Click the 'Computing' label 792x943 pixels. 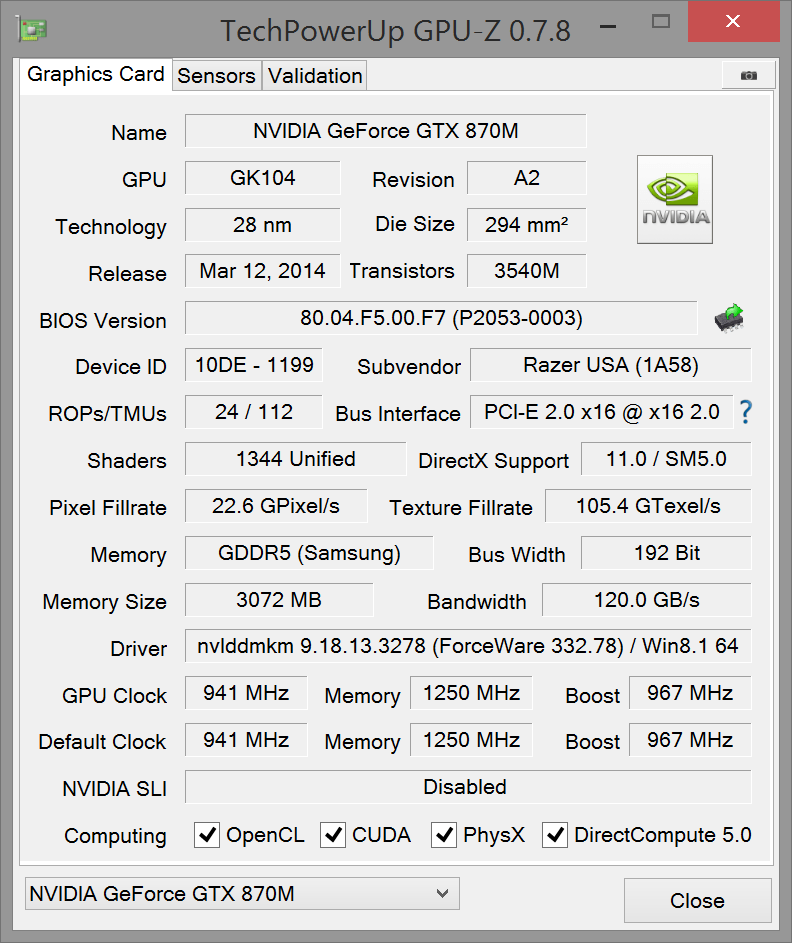[115, 836]
